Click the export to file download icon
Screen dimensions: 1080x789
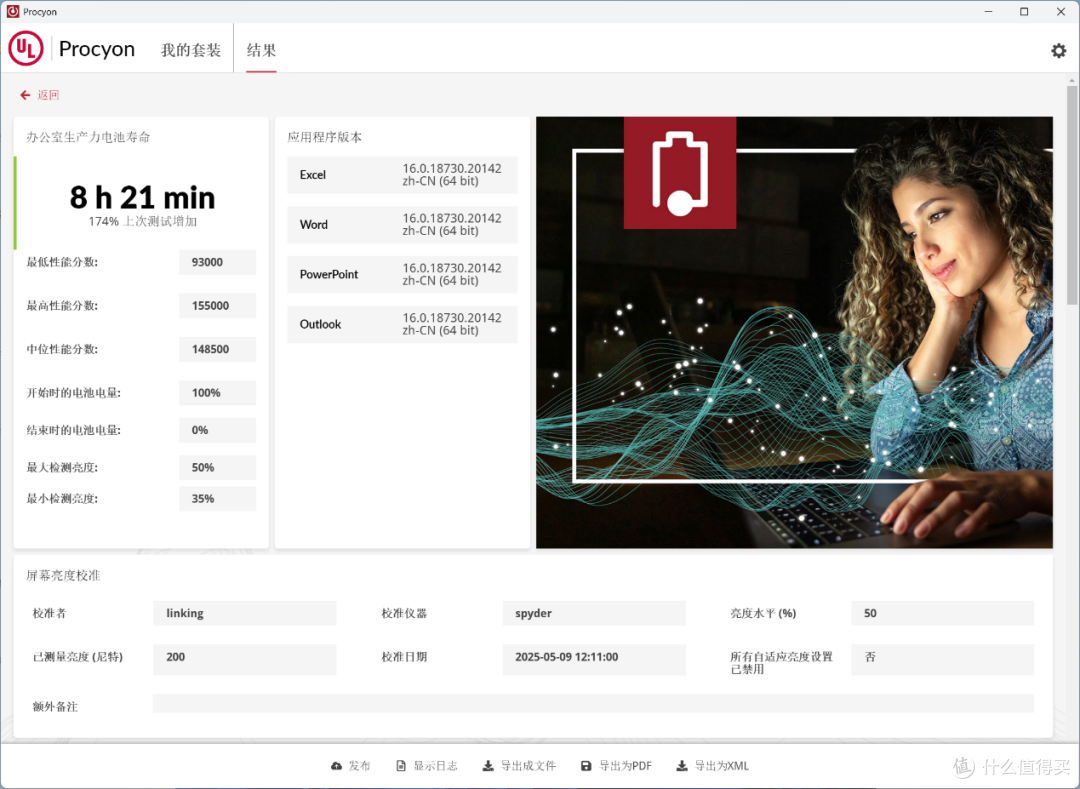[x=488, y=766]
